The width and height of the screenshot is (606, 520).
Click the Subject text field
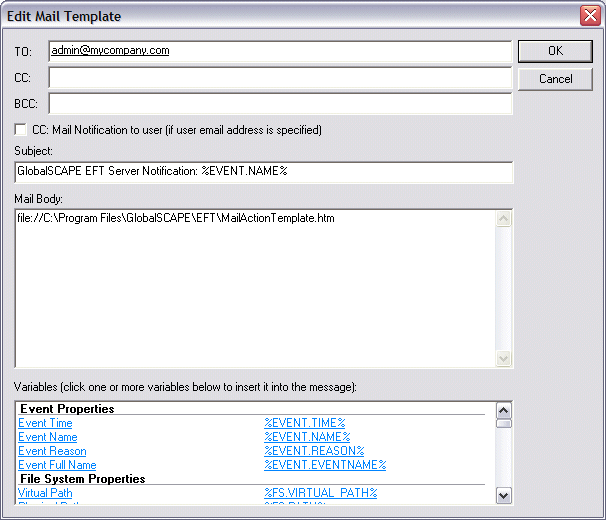click(x=264, y=172)
